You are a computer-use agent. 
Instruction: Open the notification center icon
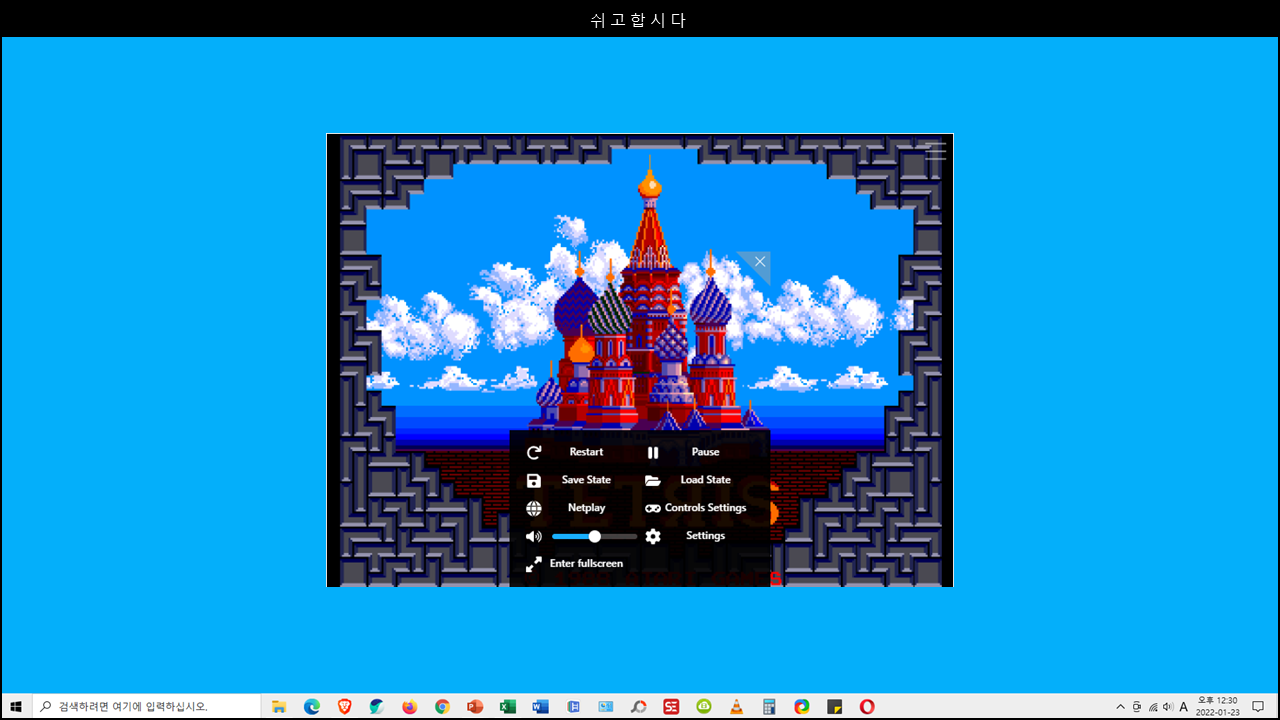click(x=1258, y=707)
